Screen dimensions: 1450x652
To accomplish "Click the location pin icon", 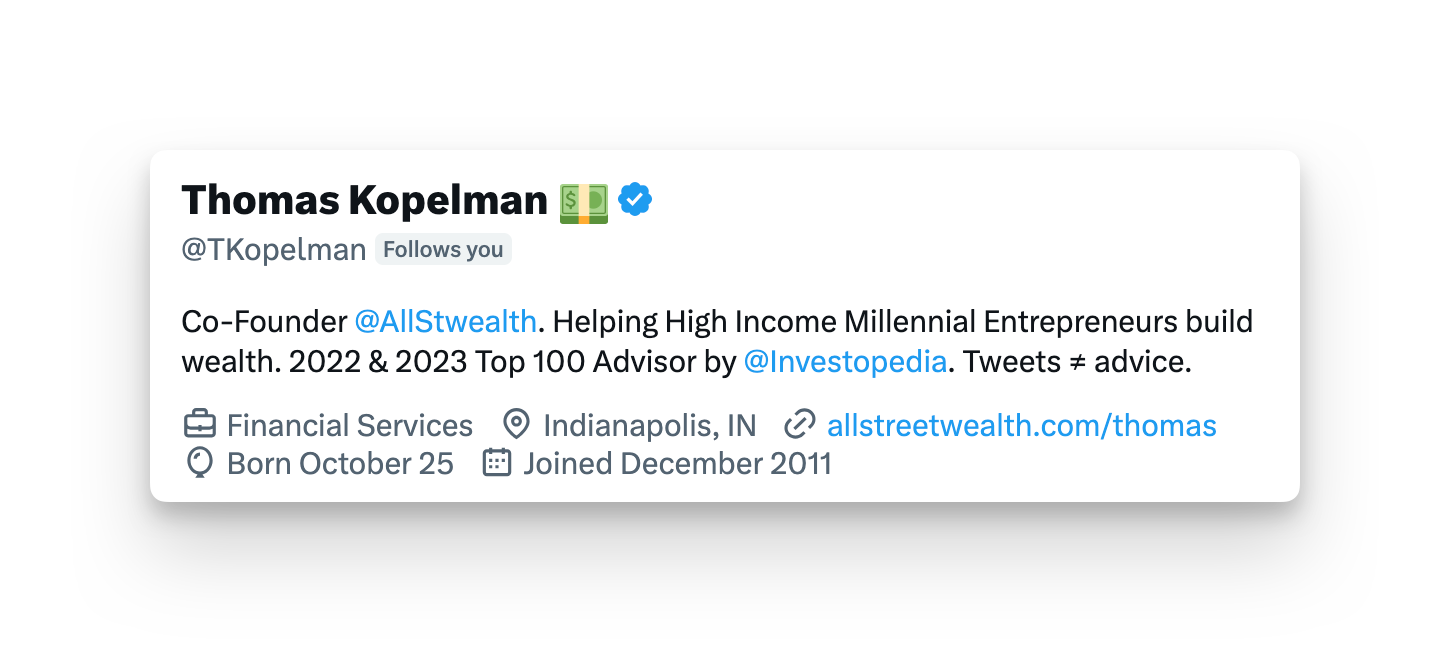I will tap(516, 425).
